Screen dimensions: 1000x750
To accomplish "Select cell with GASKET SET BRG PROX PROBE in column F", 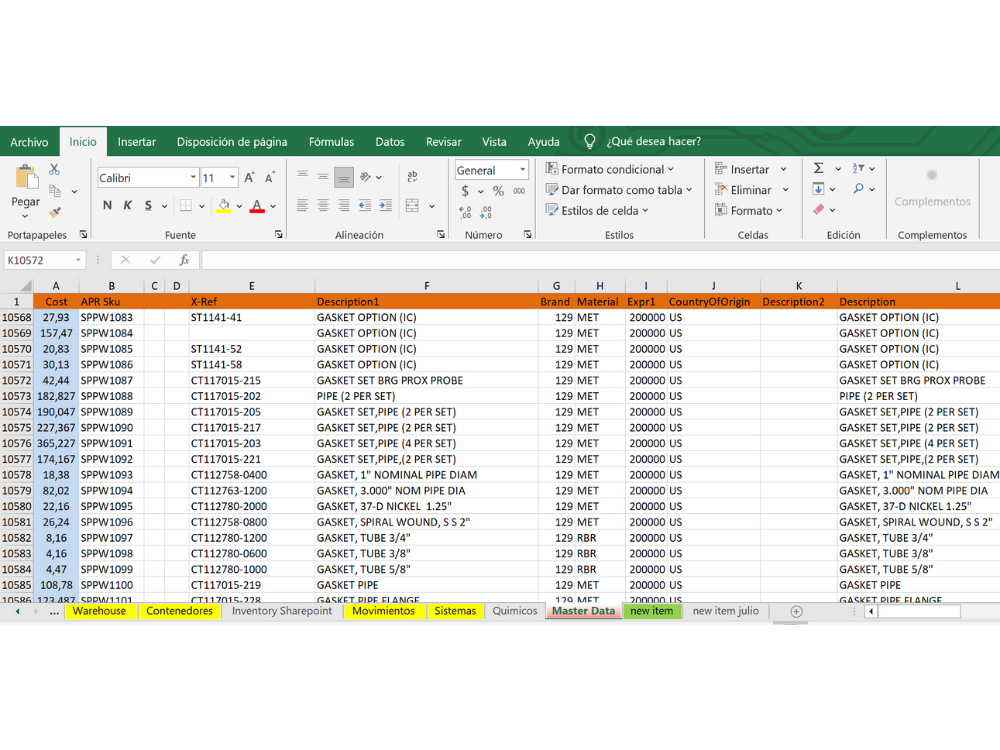I will [x=426, y=380].
